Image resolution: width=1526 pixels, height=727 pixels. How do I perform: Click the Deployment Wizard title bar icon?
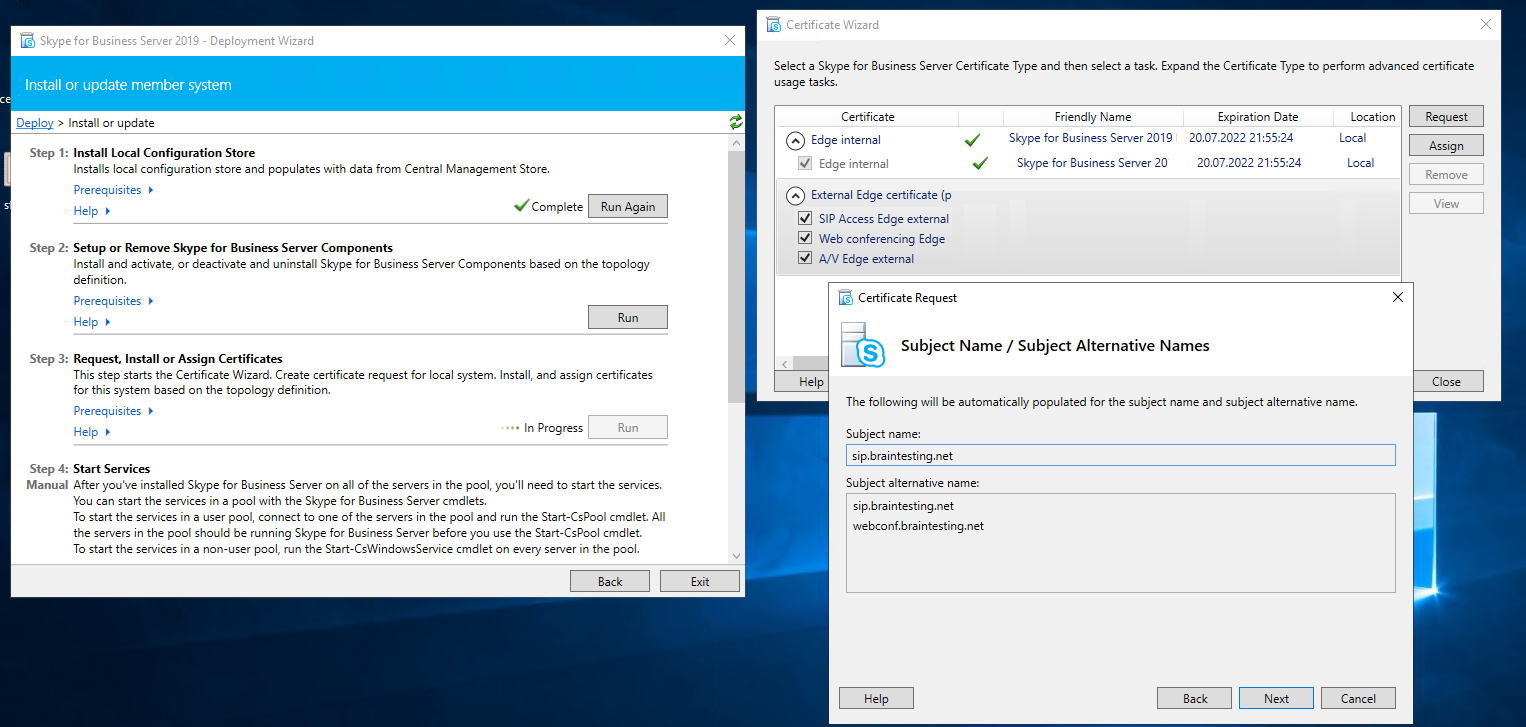tap(27, 41)
